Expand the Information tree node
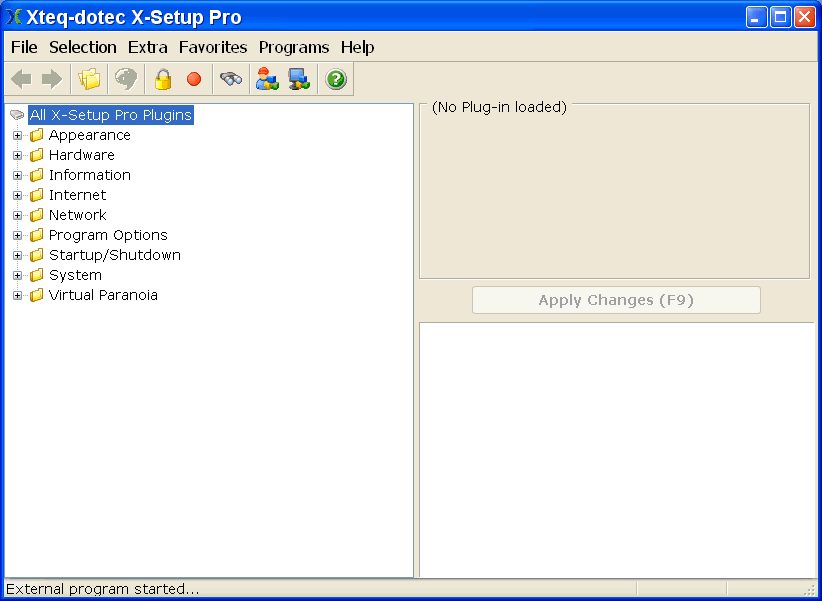The image size is (822, 601). [x=17, y=175]
